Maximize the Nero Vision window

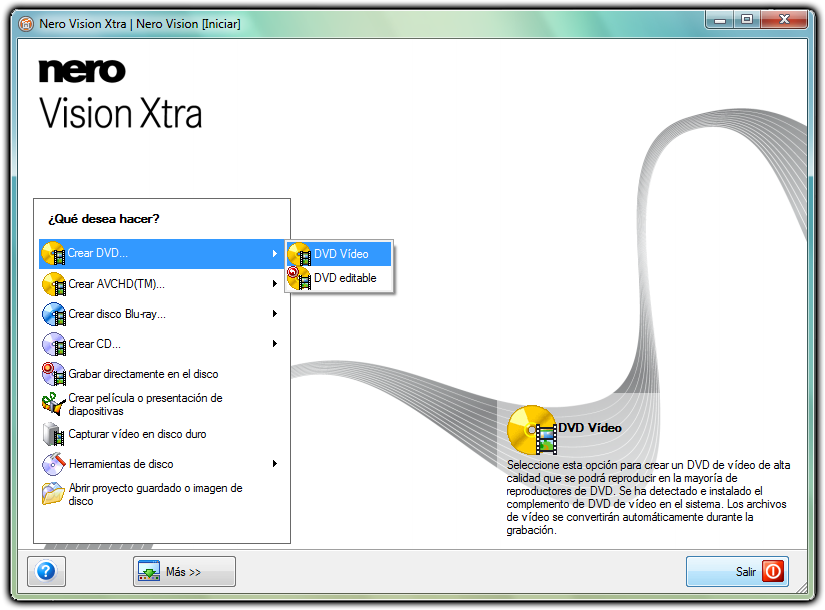(747, 20)
